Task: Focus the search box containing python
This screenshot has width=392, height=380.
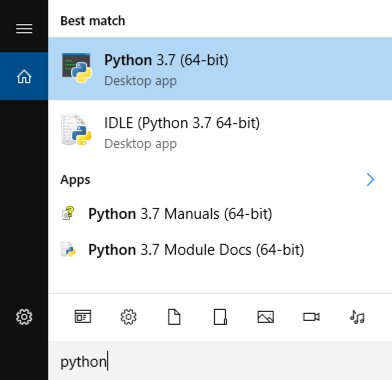Action: click(x=220, y=361)
